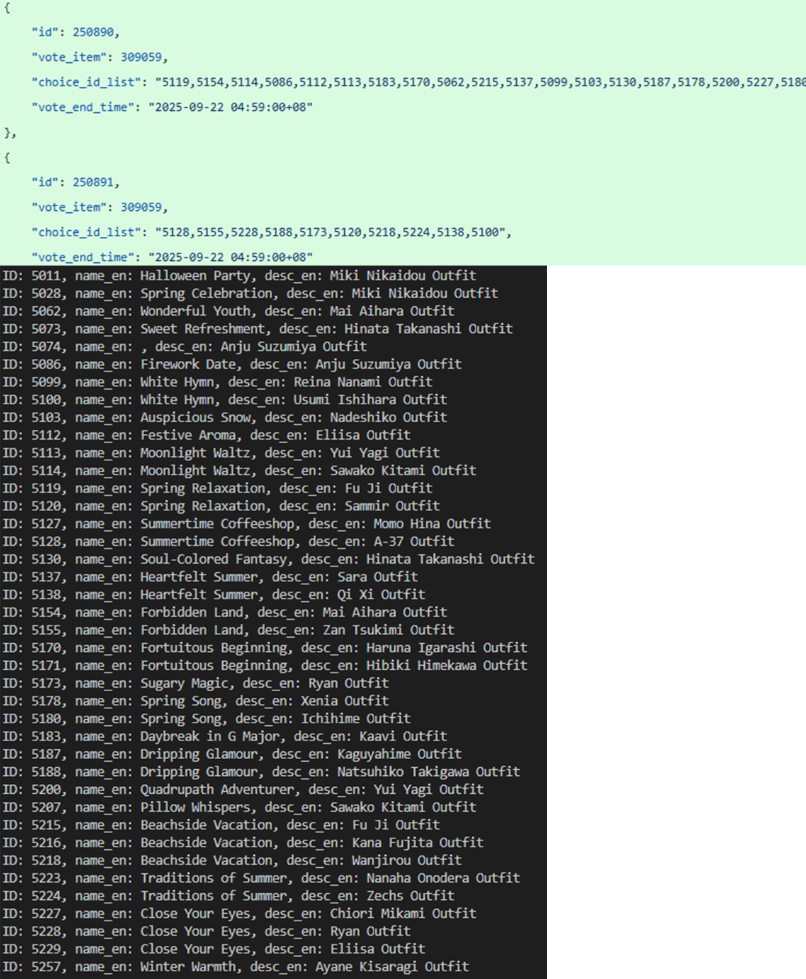Click Beachside Vacation Fu Ji row

[x=221, y=825]
